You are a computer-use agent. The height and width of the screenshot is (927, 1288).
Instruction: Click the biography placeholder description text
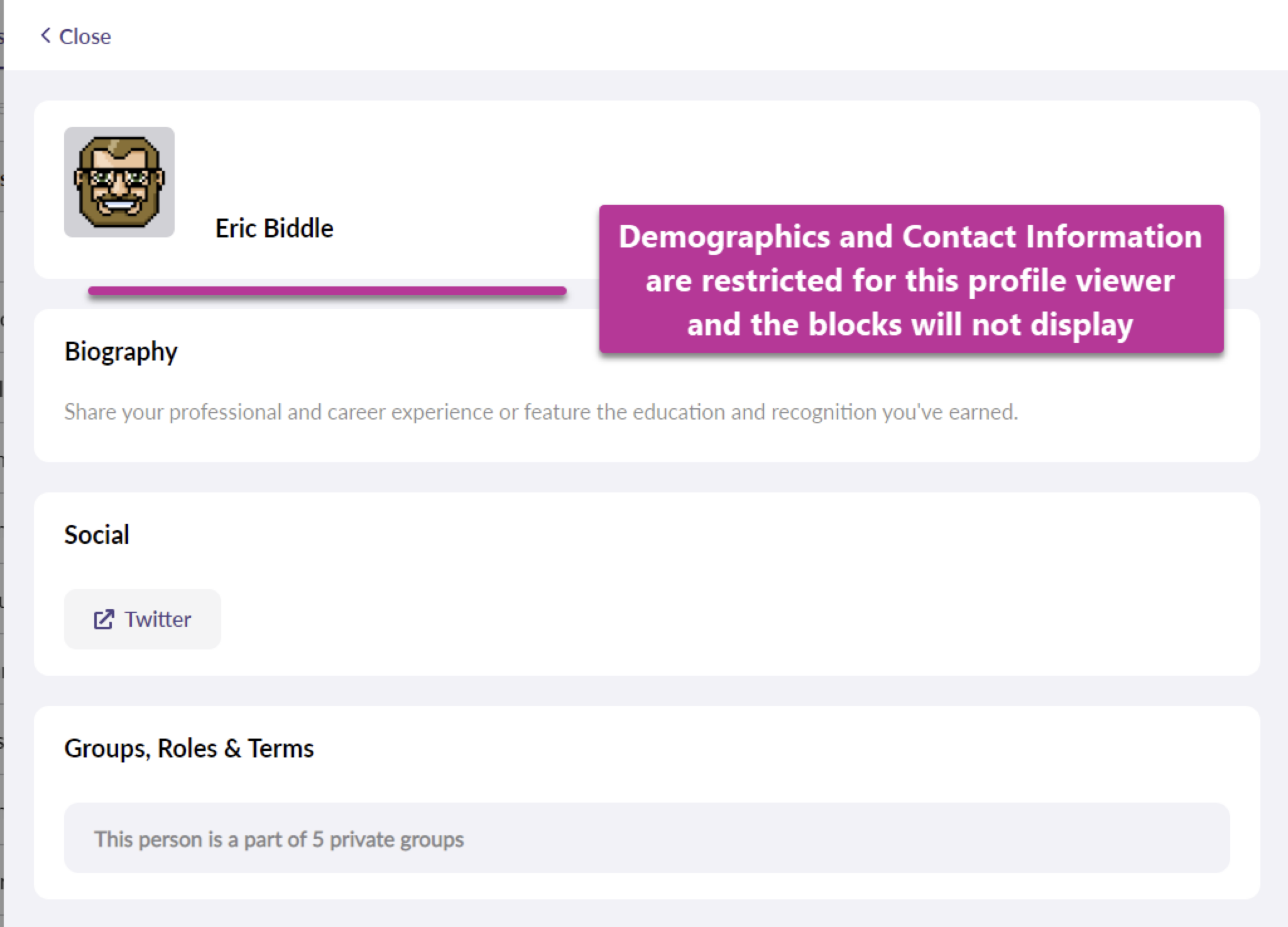(540, 412)
